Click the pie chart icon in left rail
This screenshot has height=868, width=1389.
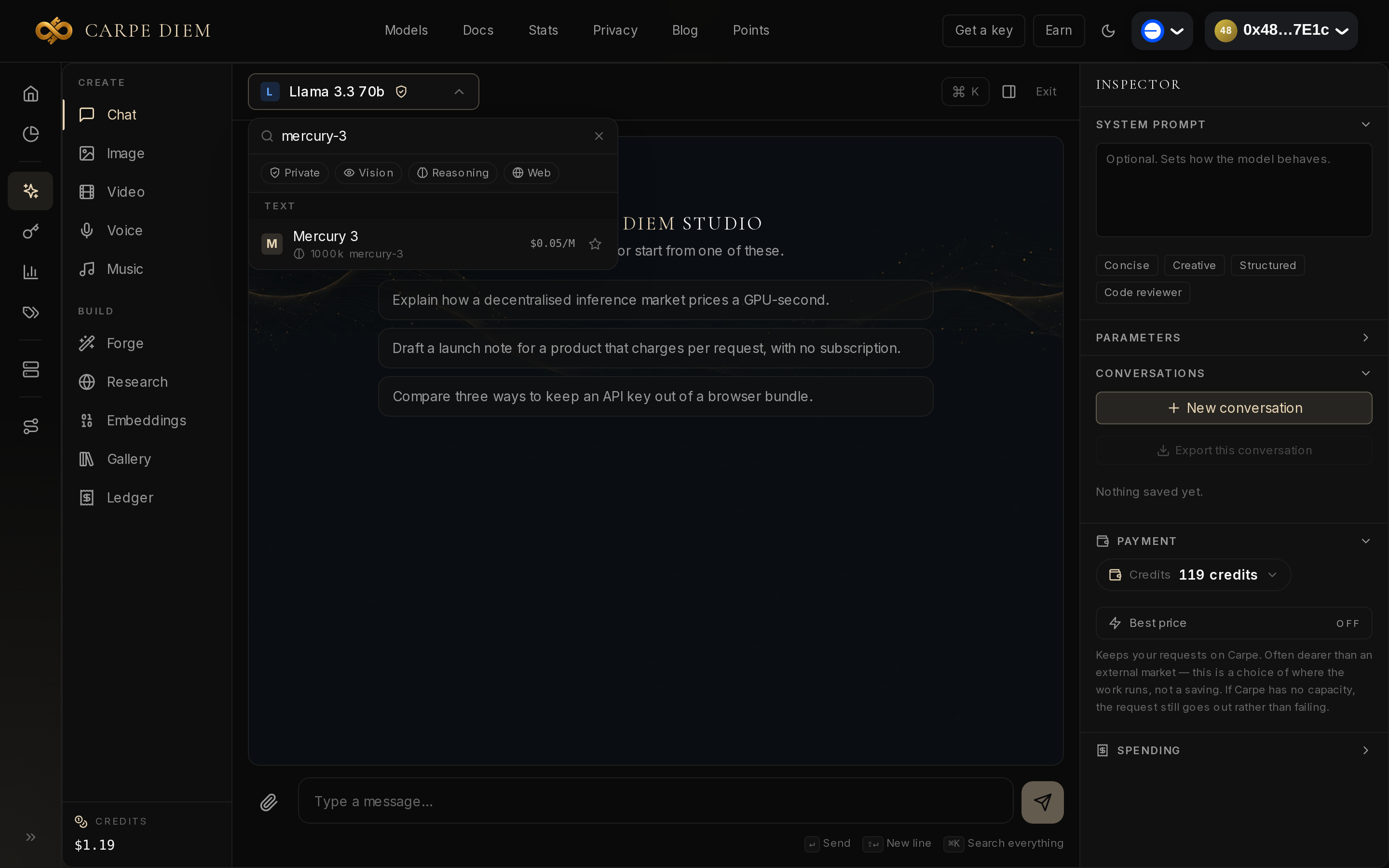coord(30,134)
